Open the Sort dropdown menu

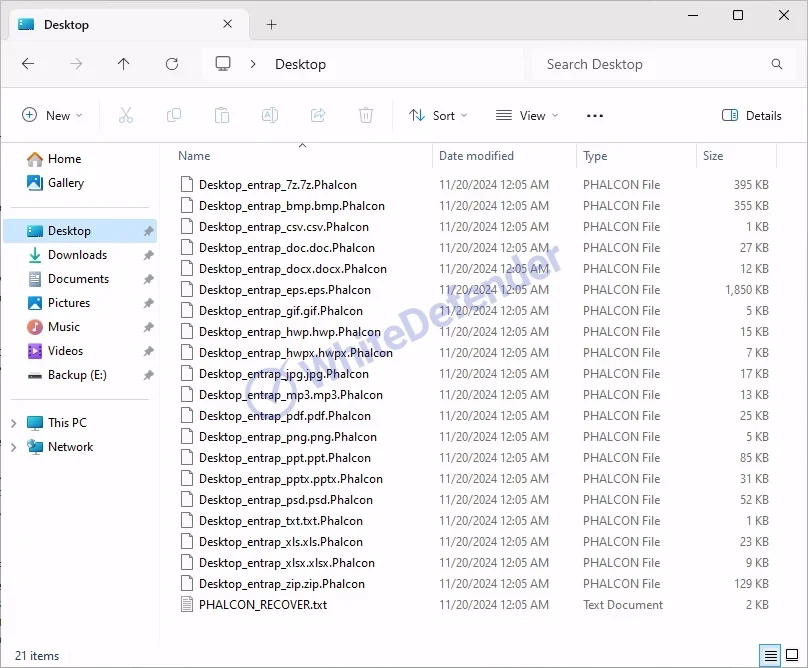(438, 115)
